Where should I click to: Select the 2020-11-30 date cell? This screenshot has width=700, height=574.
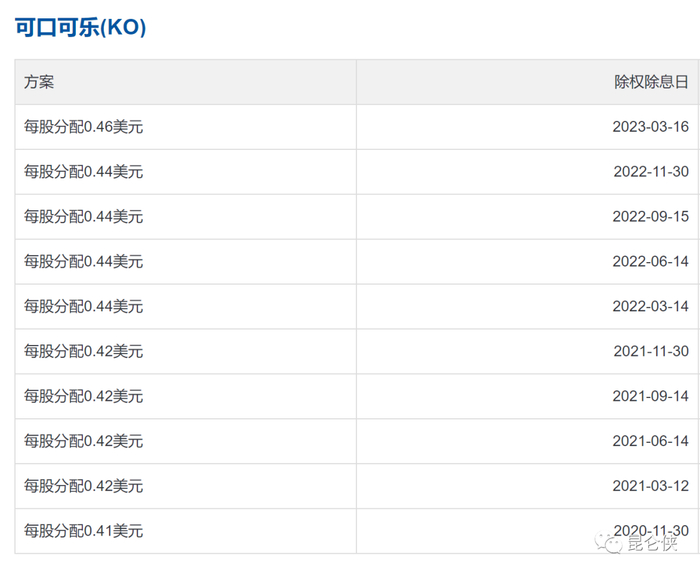pos(650,531)
